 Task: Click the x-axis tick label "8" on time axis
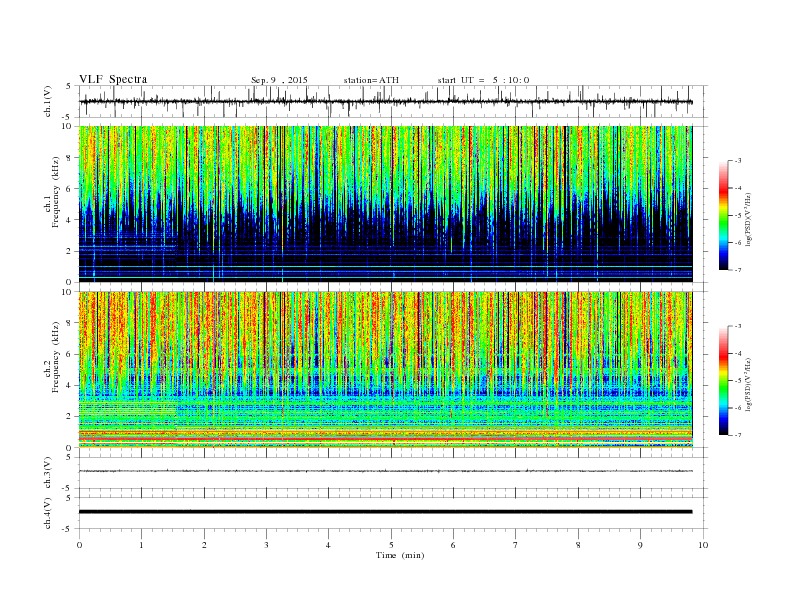tap(578, 545)
